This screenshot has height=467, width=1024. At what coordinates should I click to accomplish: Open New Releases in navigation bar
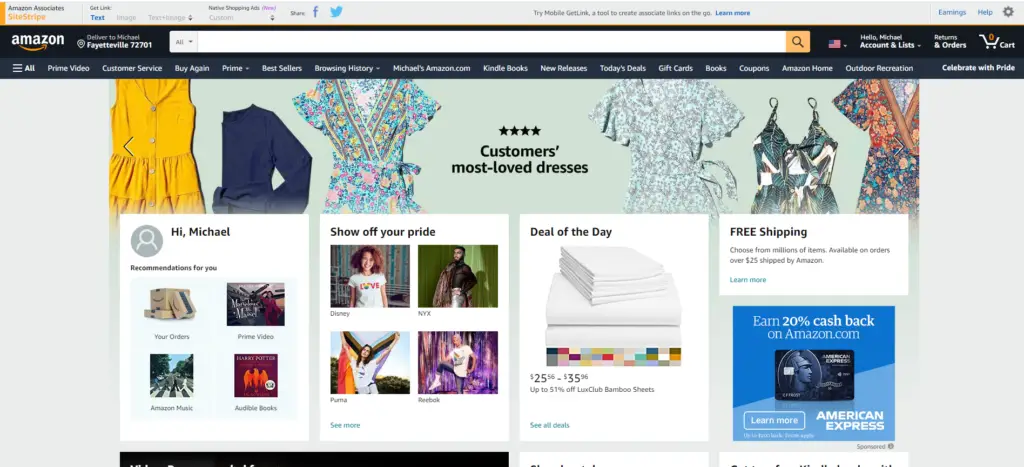pos(564,68)
